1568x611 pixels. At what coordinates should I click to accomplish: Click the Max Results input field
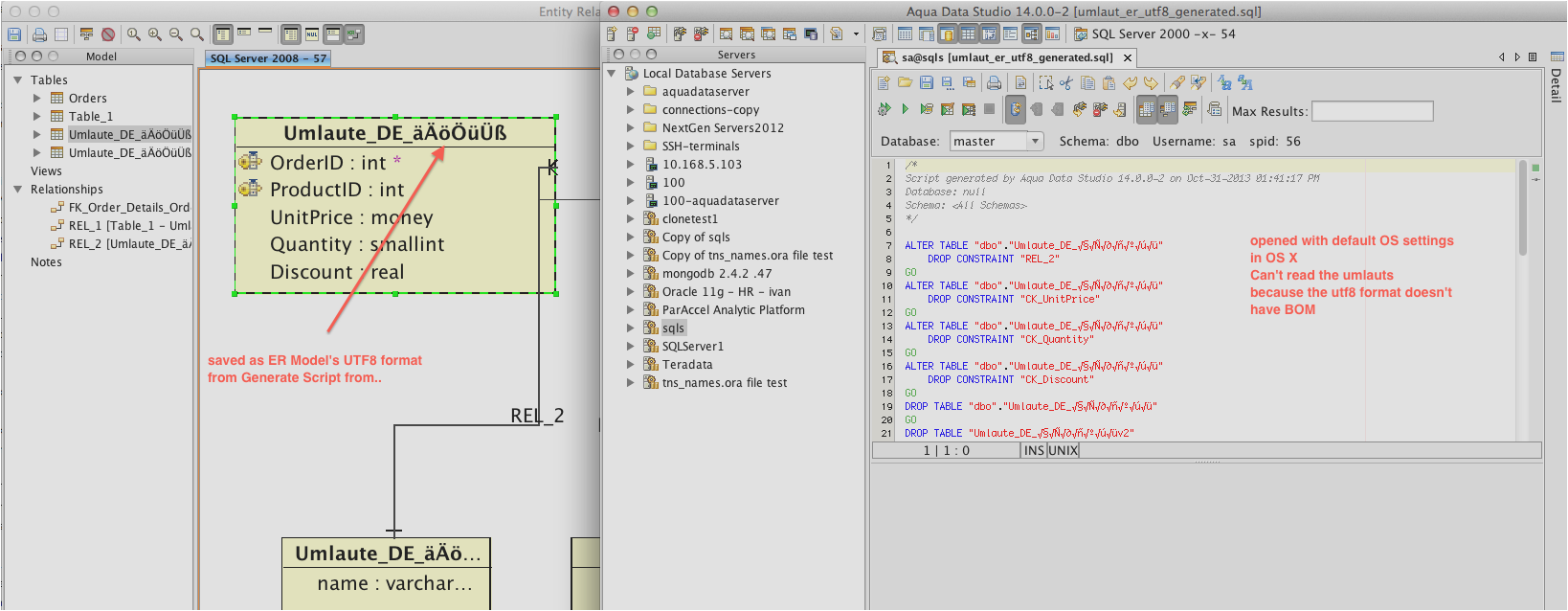(1372, 111)
